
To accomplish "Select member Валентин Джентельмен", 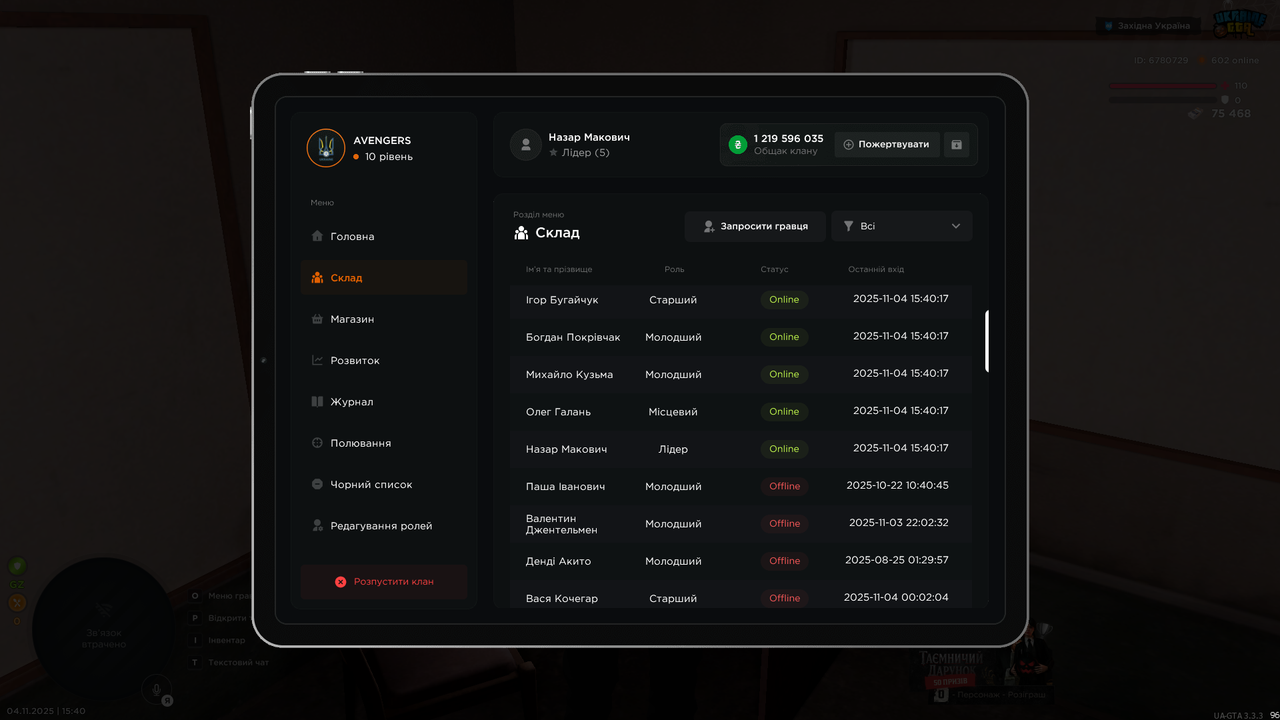I will [x=740, y=524].
